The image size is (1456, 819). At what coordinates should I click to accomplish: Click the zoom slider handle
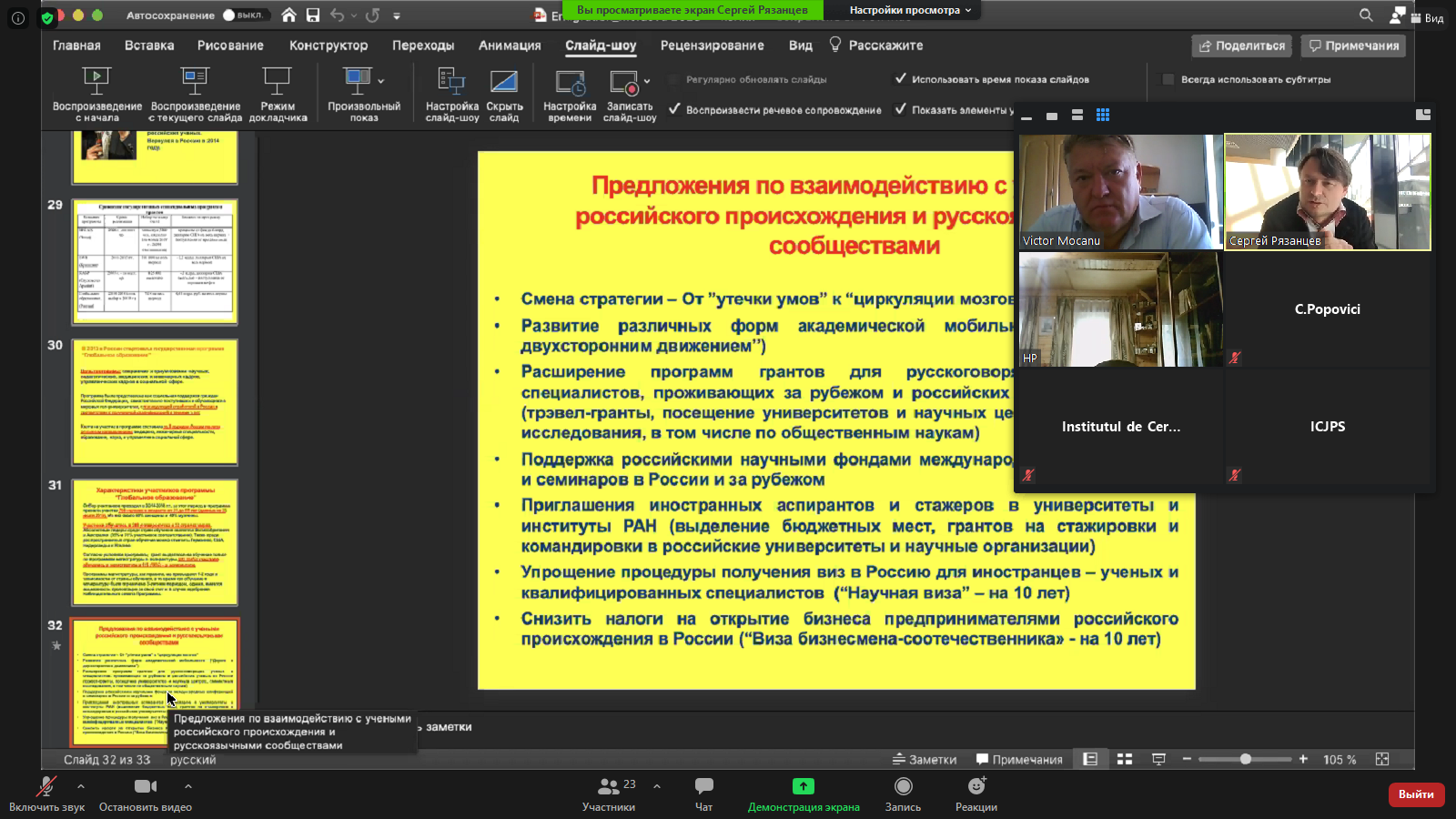click(x=1245, y=759)
